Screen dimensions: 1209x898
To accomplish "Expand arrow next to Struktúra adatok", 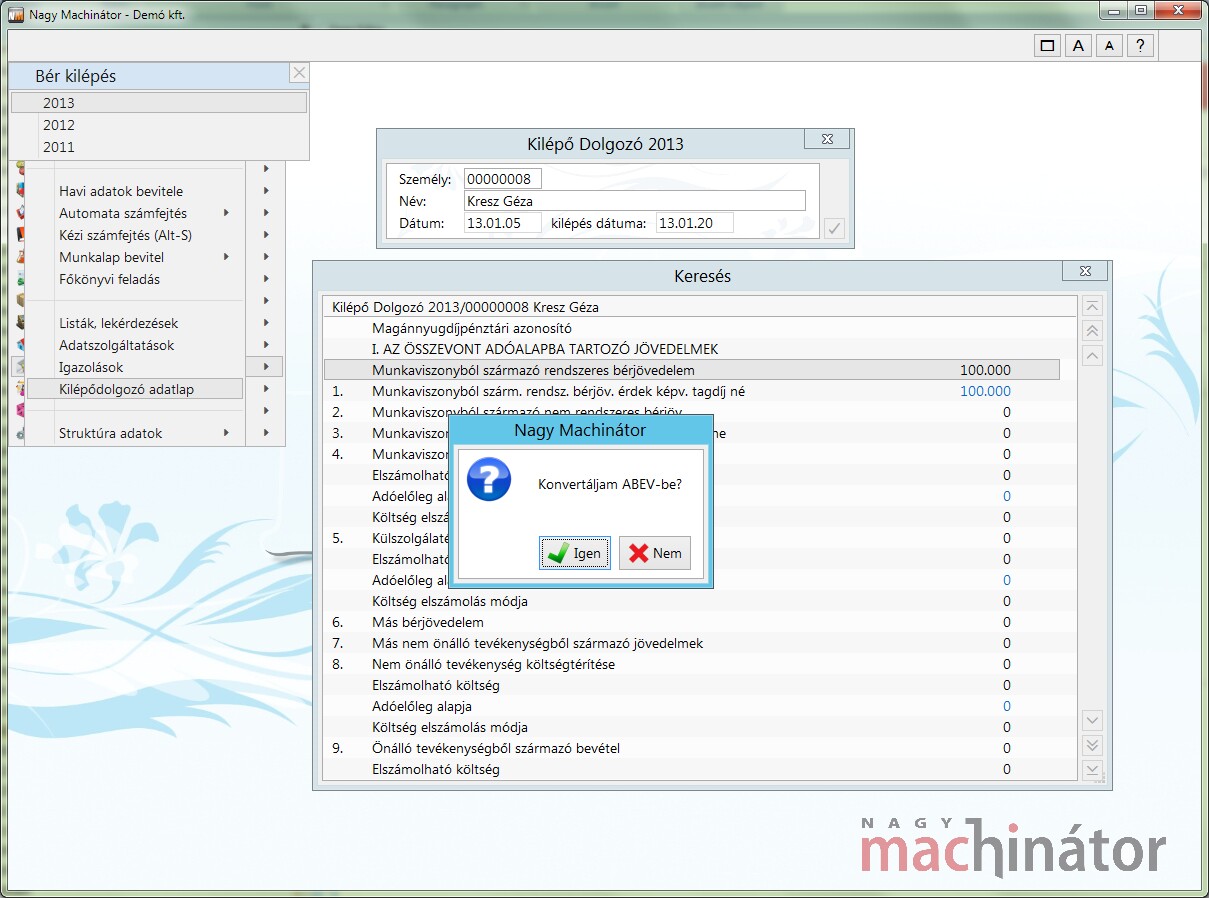I will [227, 433].
